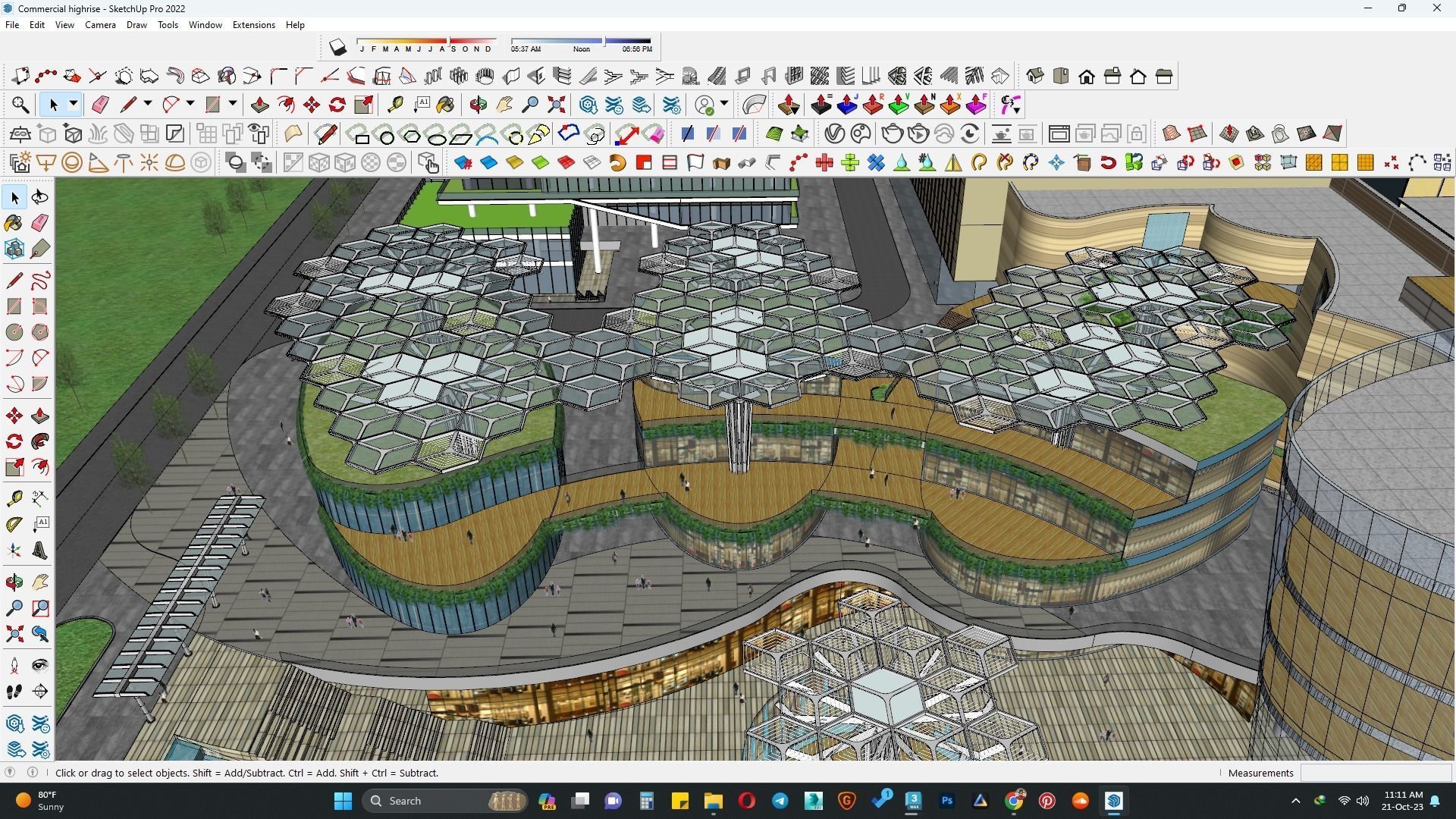This screenshot has width=1456, height=819.
Task: Select the Scale tool in top toolbar
Action: 363,105
